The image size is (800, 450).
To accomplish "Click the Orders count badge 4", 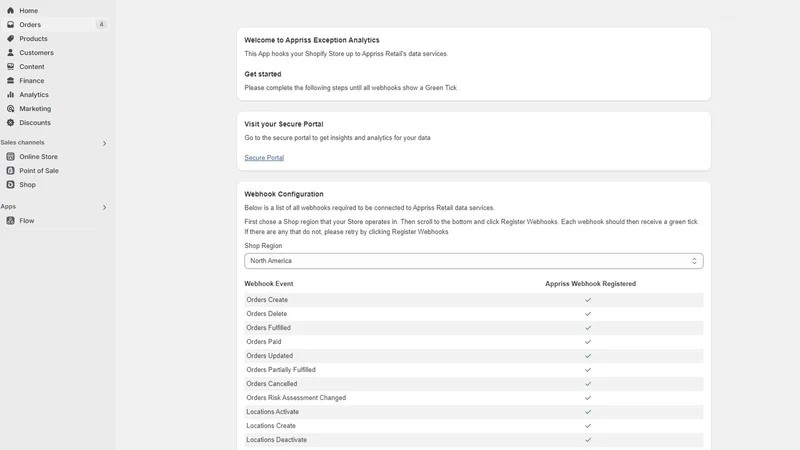I will [101, 24].
